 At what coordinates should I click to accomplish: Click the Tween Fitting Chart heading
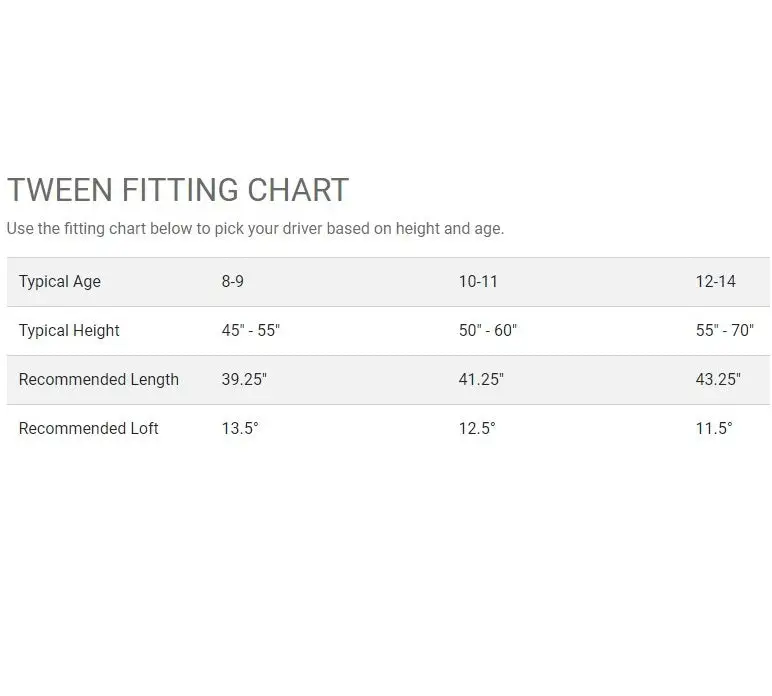pyautogui.click(x=178, y=190)
